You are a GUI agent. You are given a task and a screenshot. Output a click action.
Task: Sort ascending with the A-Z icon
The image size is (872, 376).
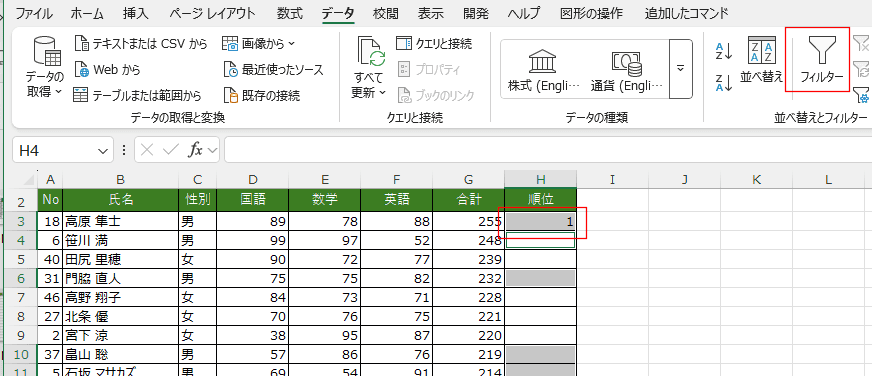724,51
